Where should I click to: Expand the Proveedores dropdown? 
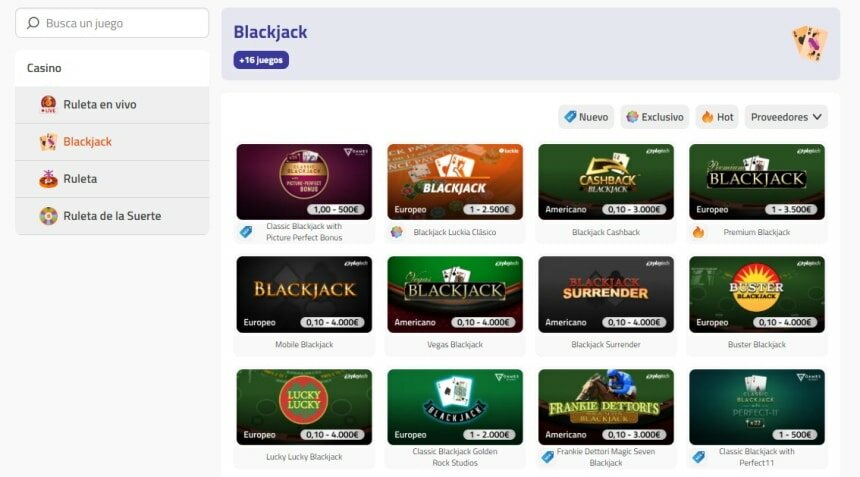pyautogui.click(x=786, y=117)
